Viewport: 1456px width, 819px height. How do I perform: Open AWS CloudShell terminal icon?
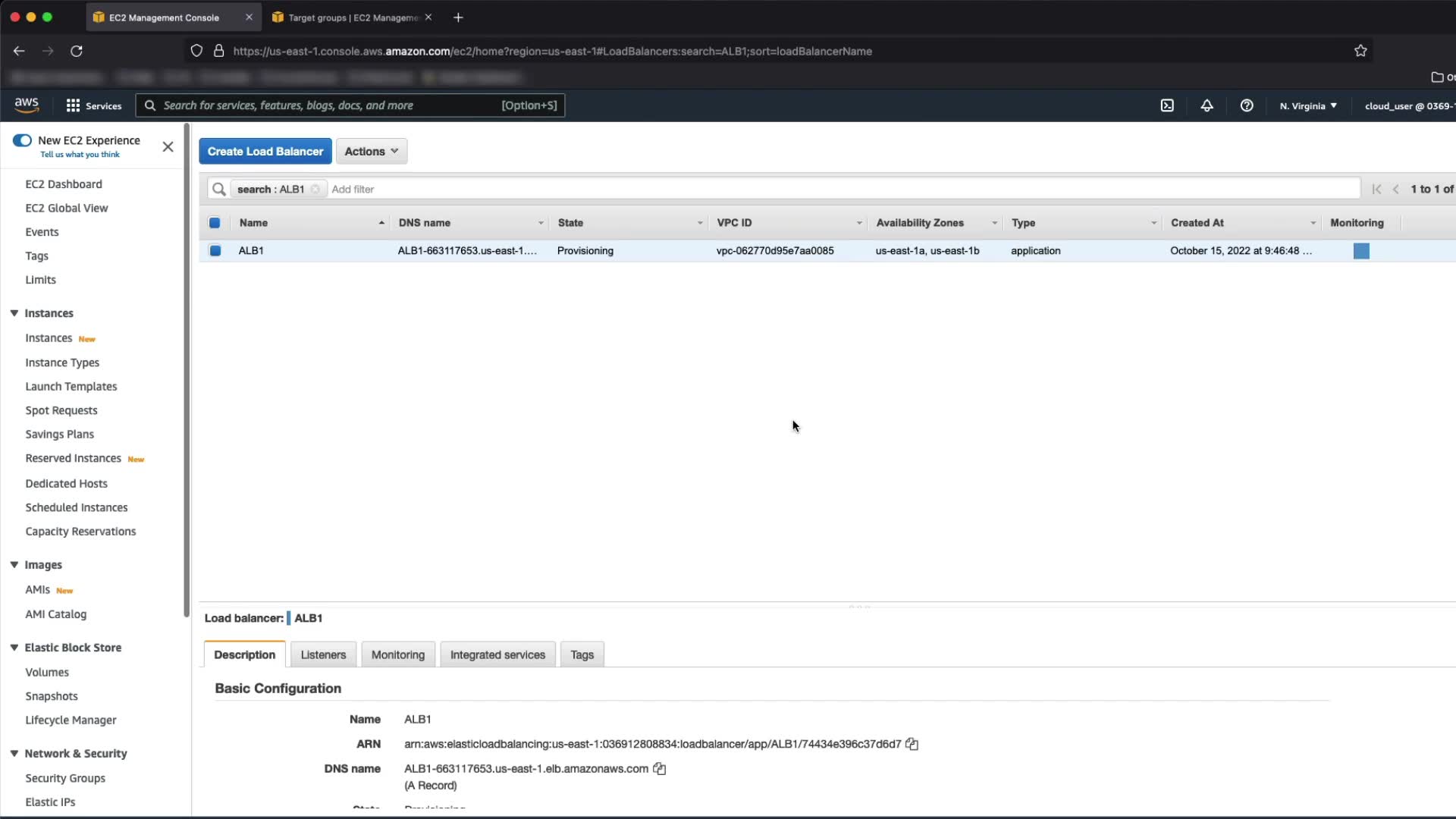1167,105
